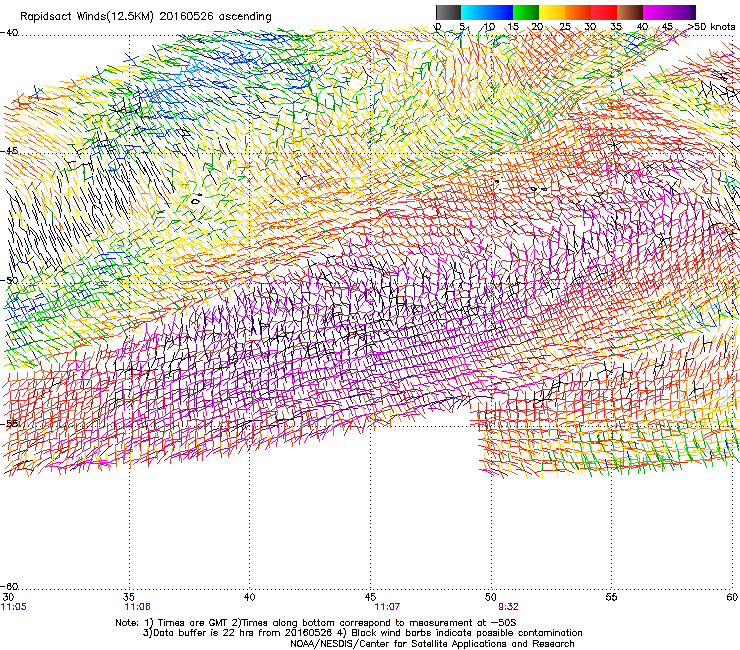Click the gray 0-5 knots legend segment
This screenshot has width=740, height=650.
(449, 12)
